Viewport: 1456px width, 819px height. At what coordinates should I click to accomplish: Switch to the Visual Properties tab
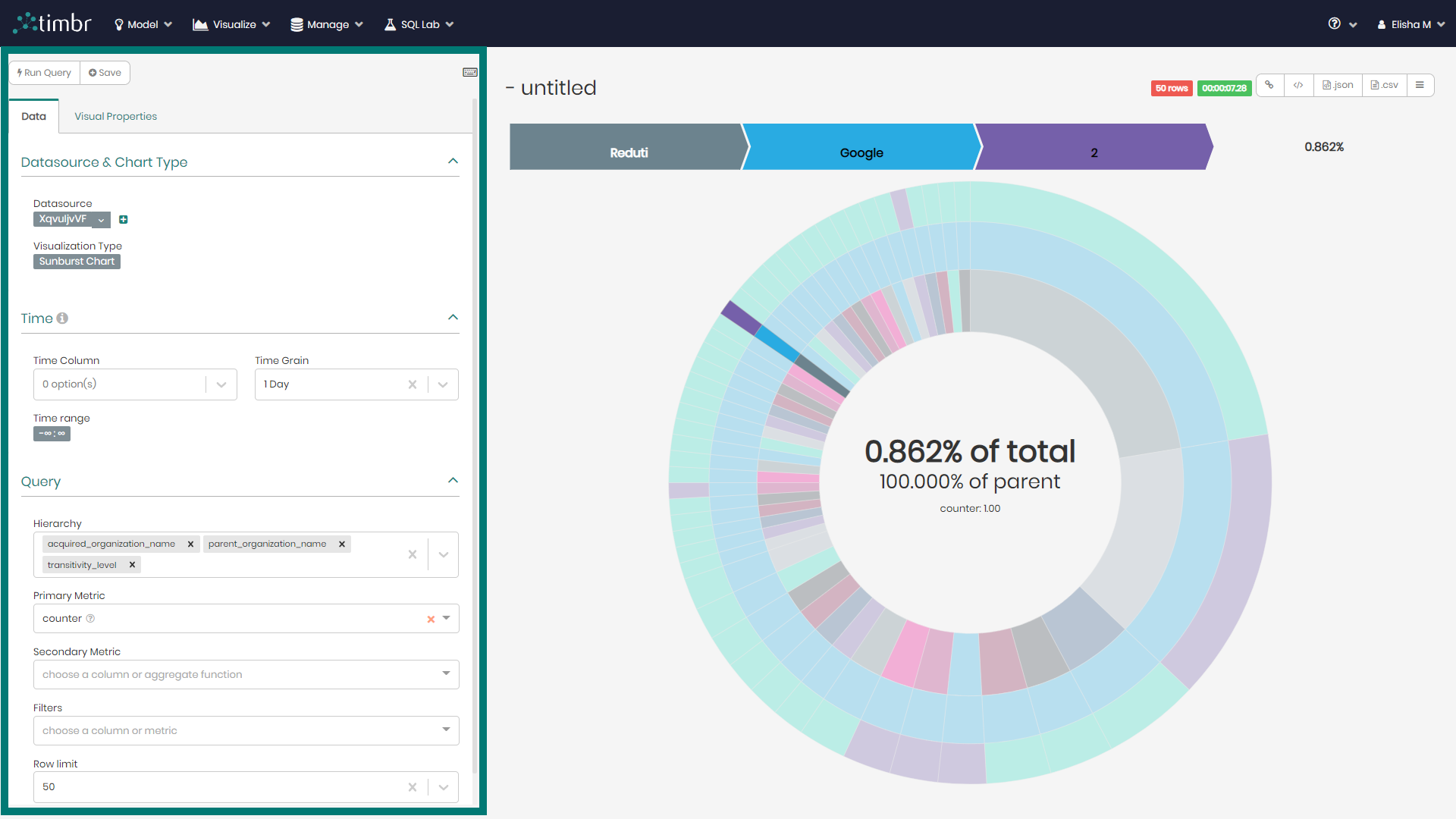(115, 116)
